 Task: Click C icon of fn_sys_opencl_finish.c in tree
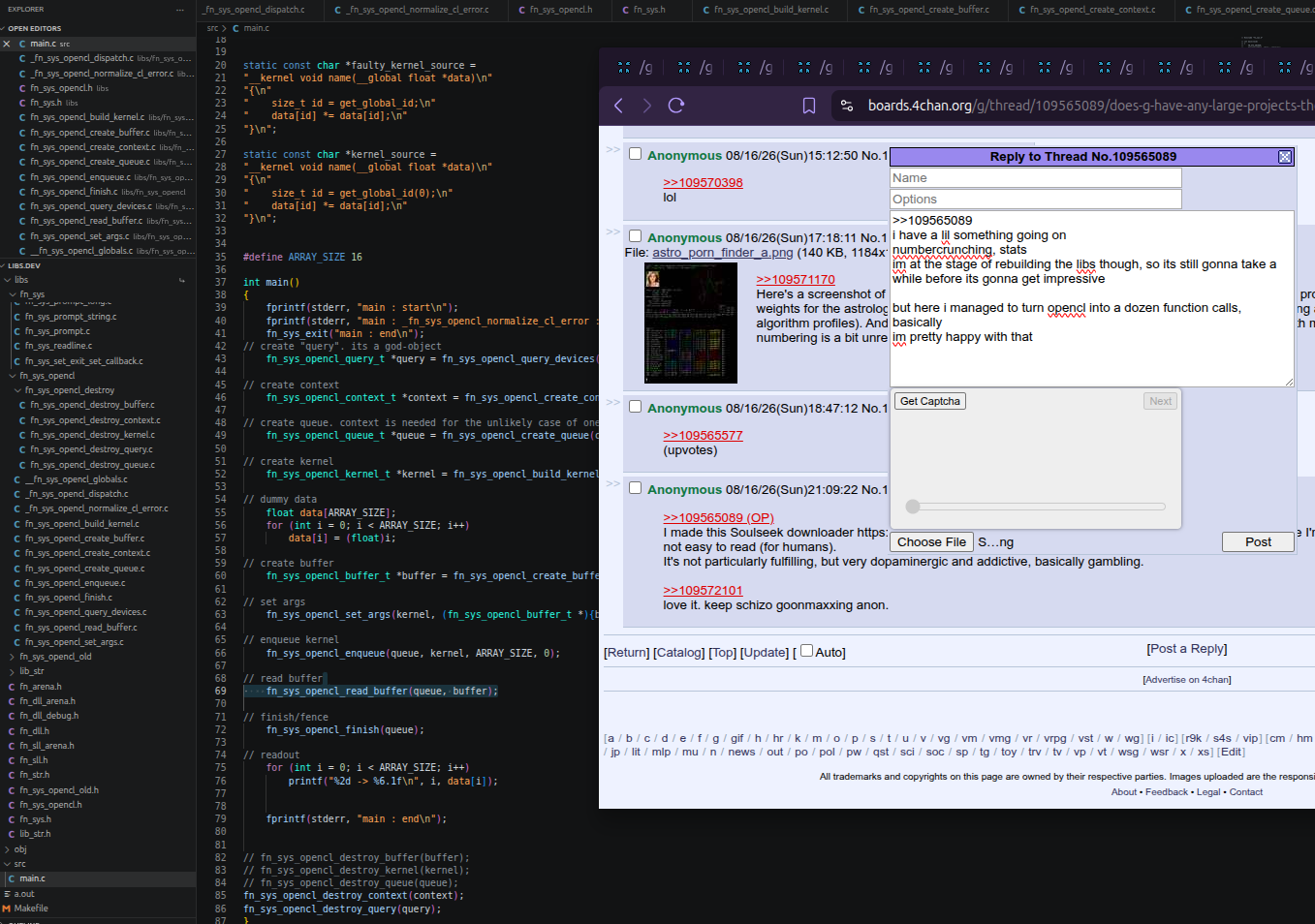[17, 598]
